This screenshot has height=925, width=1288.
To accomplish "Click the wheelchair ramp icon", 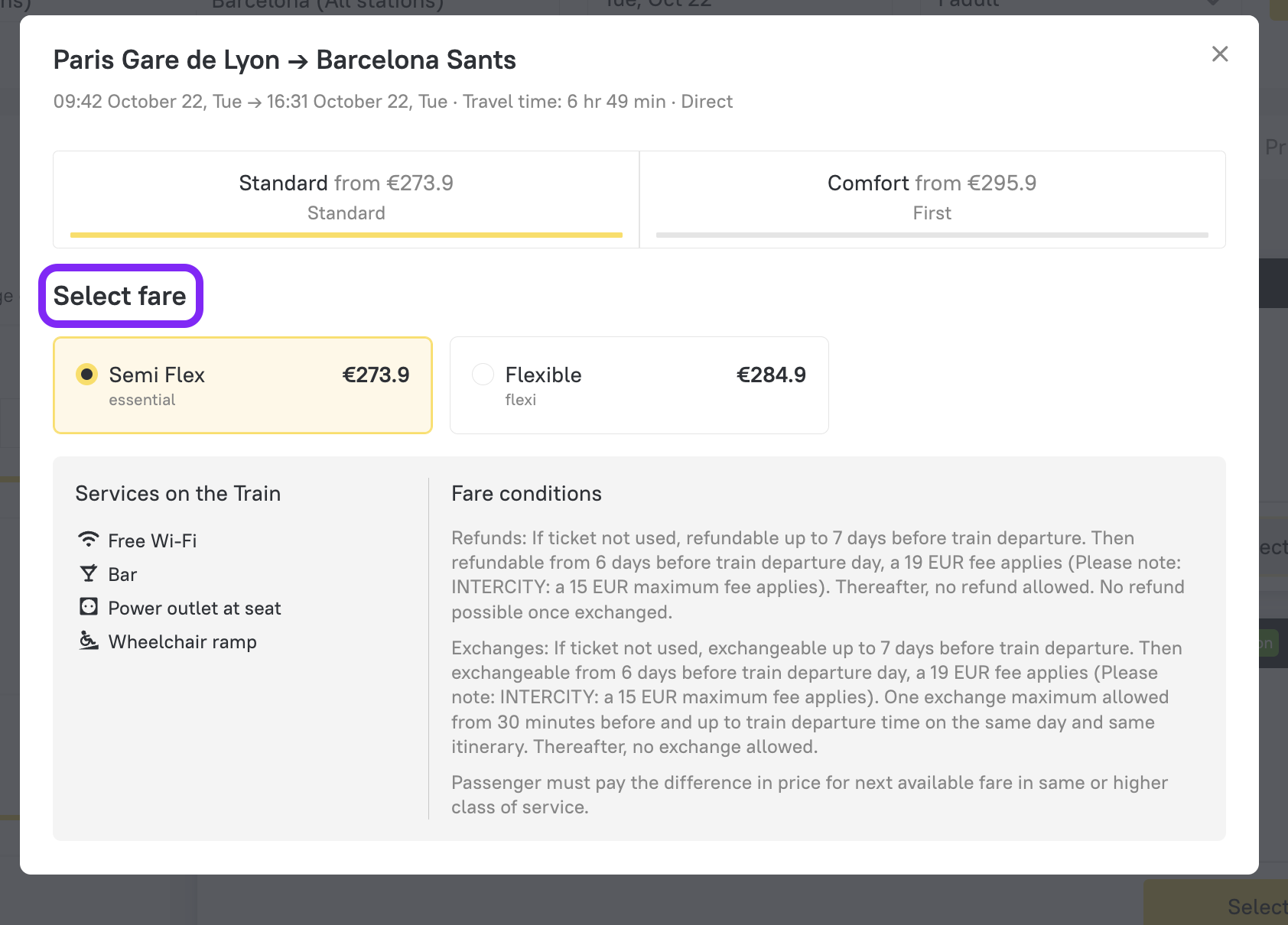I will click(89, 641).
